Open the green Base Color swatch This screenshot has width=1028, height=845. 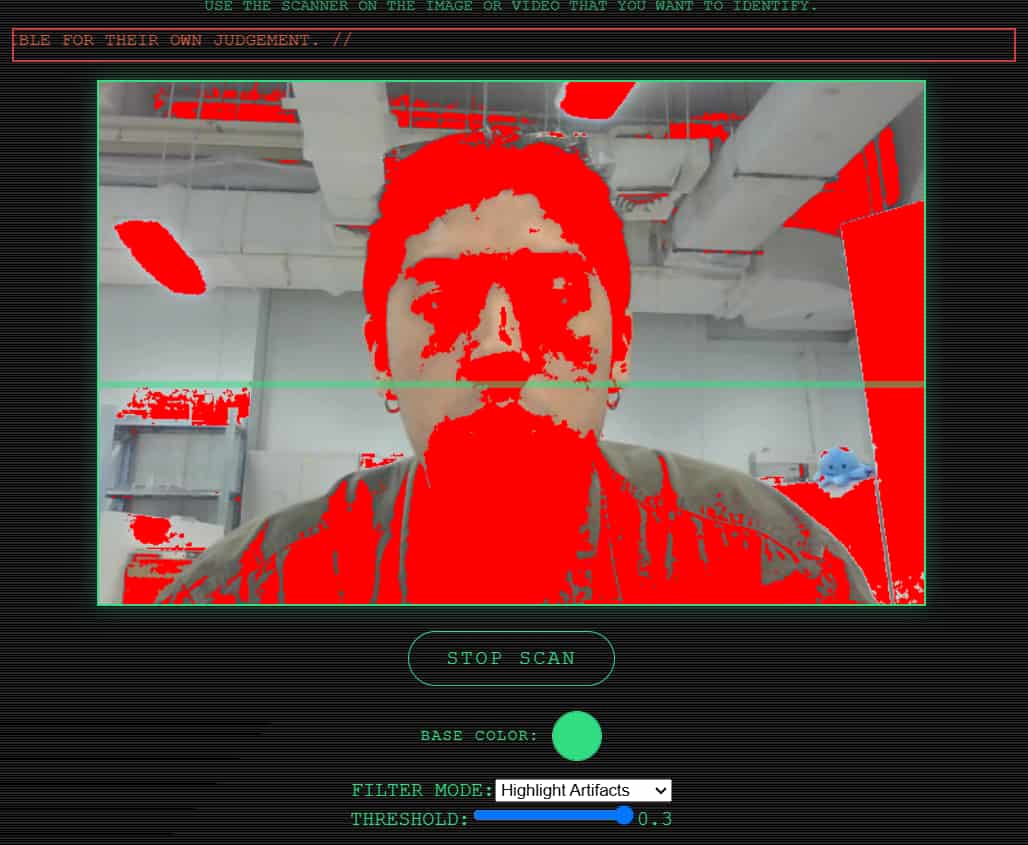[x=576, y=736]
